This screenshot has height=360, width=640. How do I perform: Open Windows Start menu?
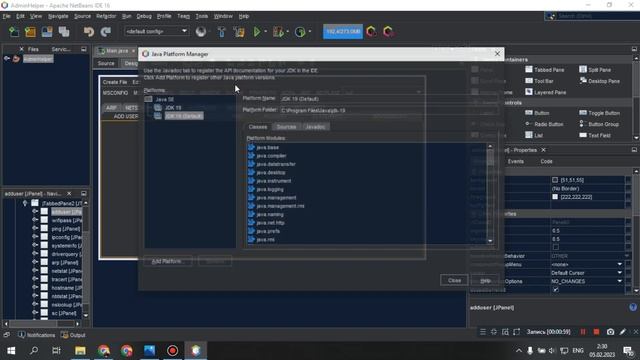click(11, 351)
